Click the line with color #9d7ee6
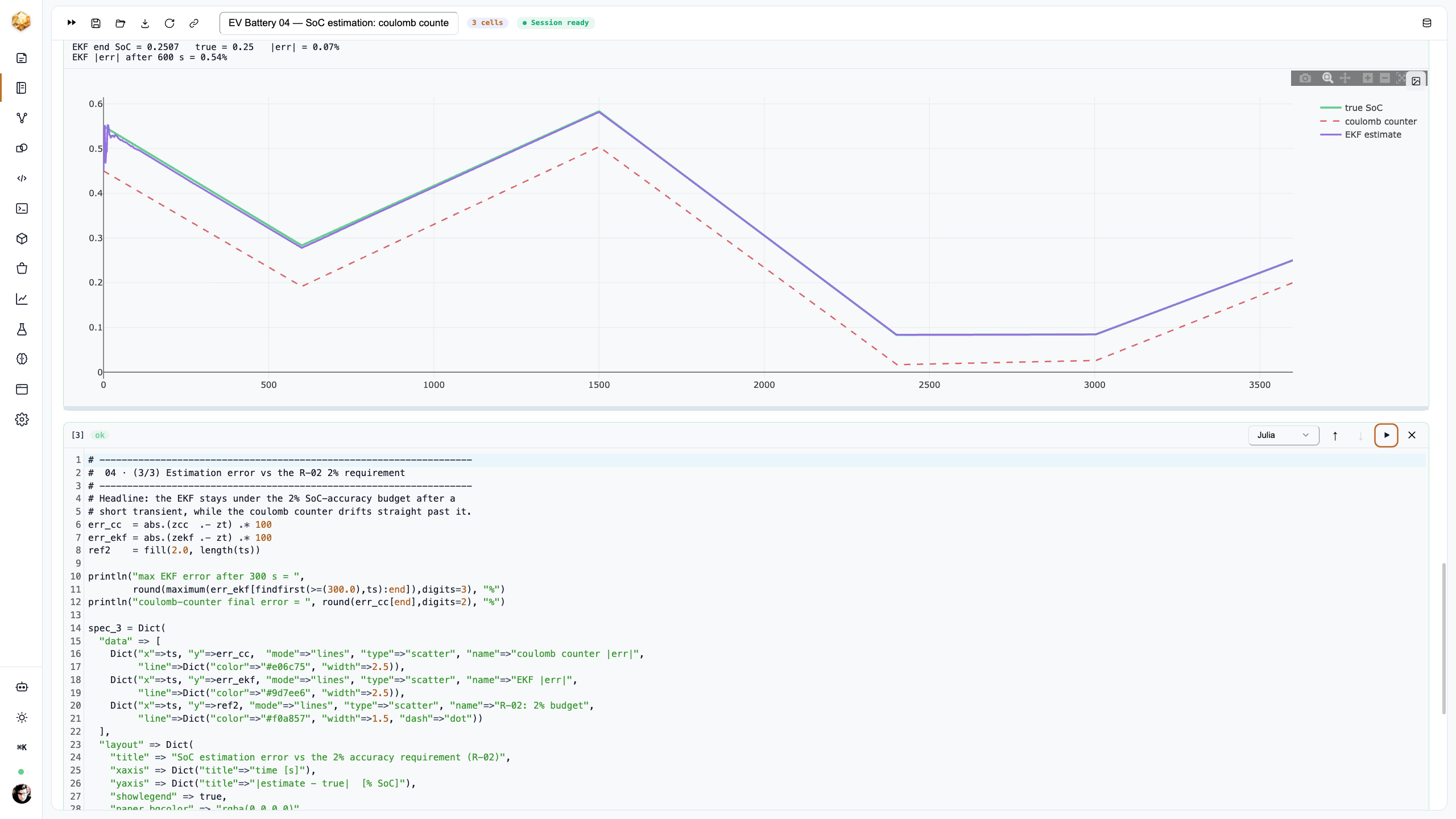 click(271, 693)
